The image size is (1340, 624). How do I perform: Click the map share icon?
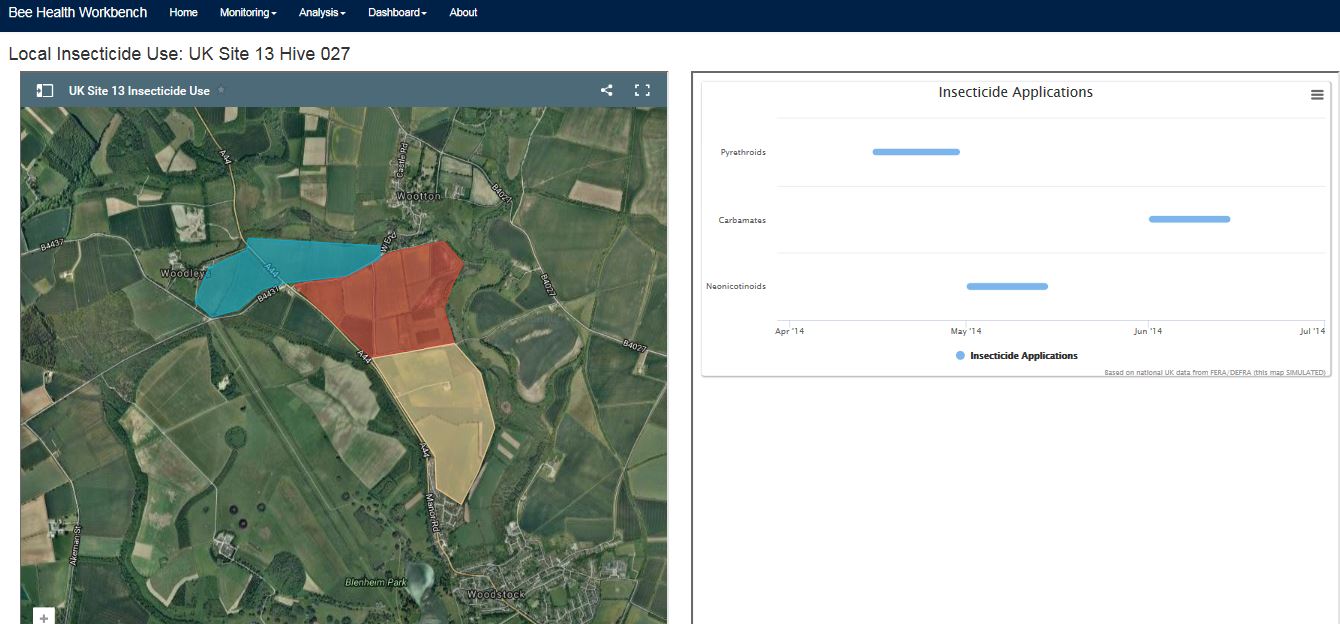point(607,90)
